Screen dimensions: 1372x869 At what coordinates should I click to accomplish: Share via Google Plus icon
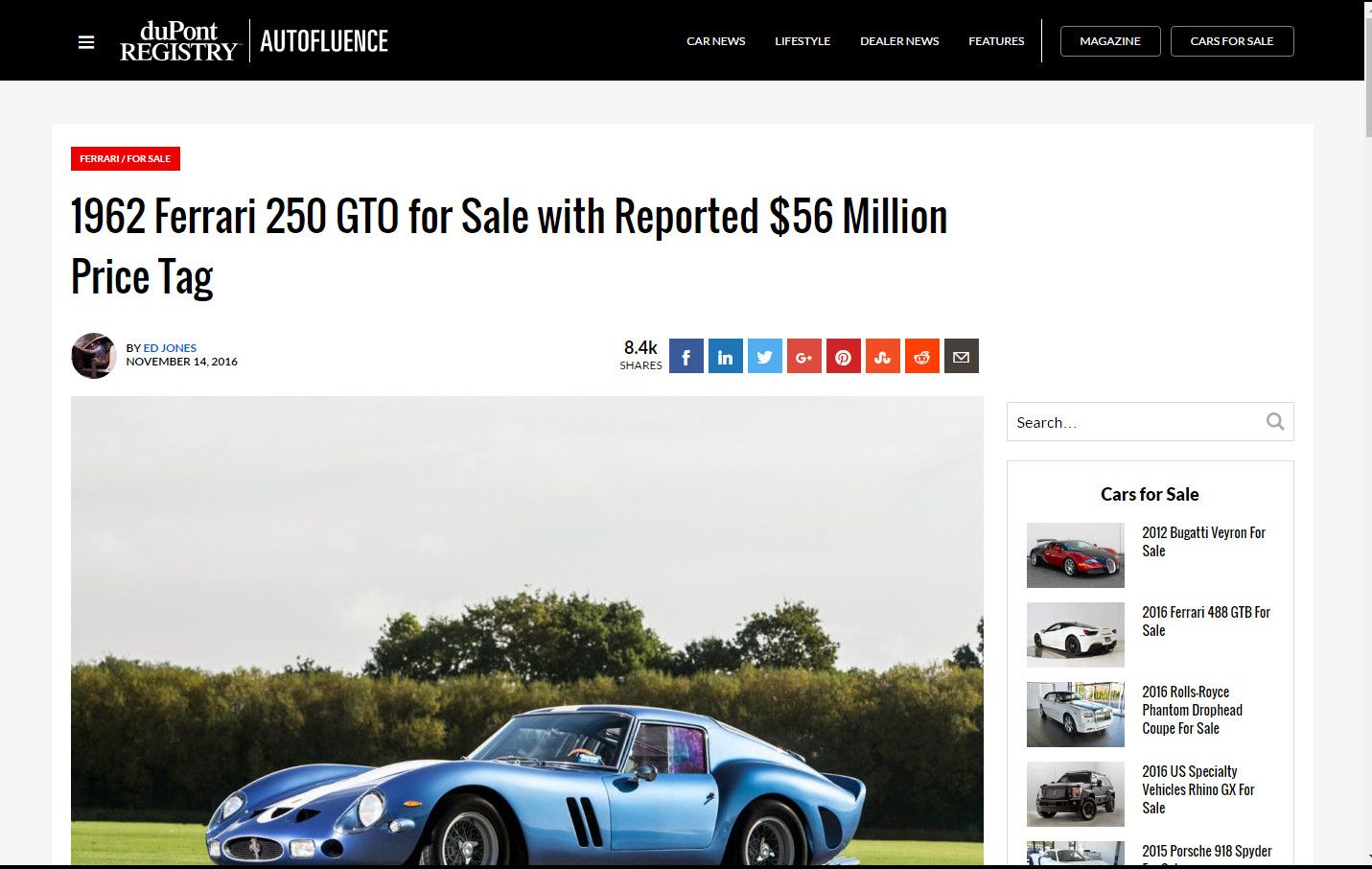click(804, 357)
